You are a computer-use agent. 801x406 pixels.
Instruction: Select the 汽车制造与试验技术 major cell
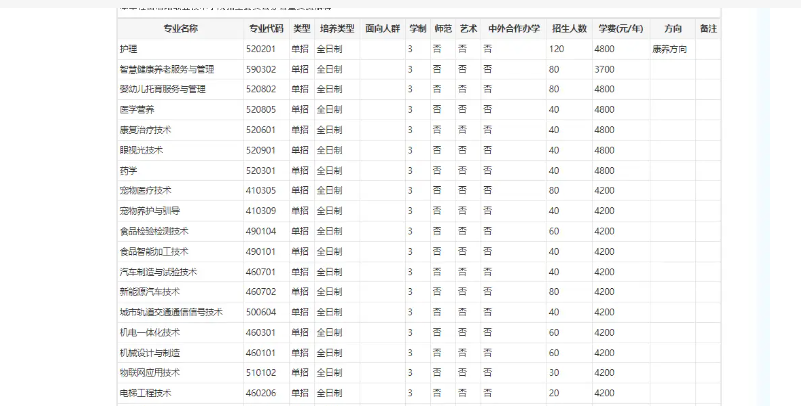click(158, 271)
